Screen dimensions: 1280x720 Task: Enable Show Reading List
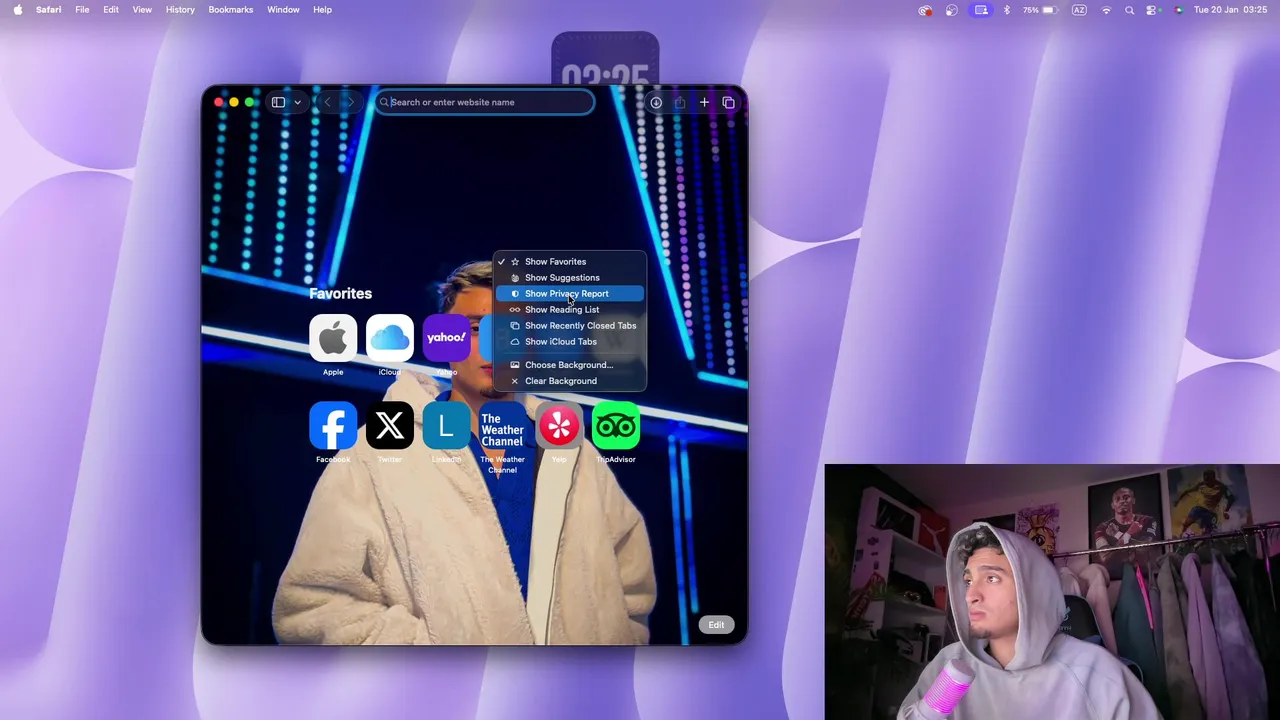coord(570,310)
